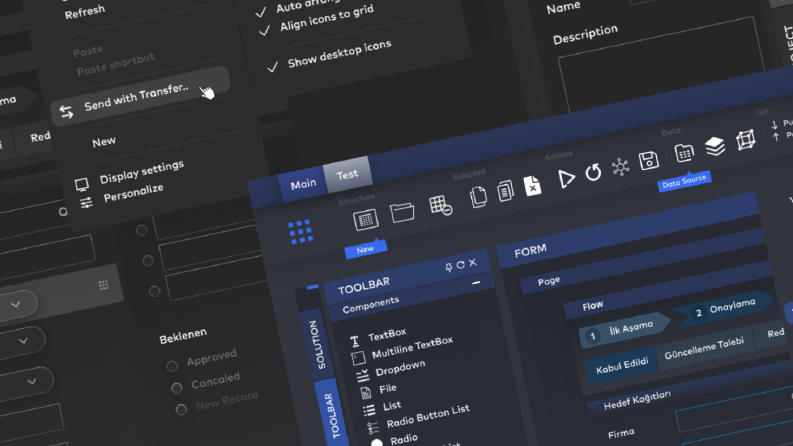The image size is (793, 446).
Task: Open the New submenu in context menu
Action: (104, 143)
